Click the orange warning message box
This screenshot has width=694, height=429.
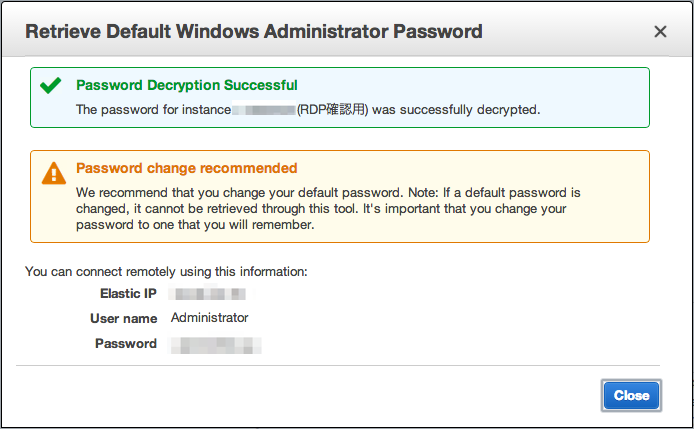click(340, 197)
